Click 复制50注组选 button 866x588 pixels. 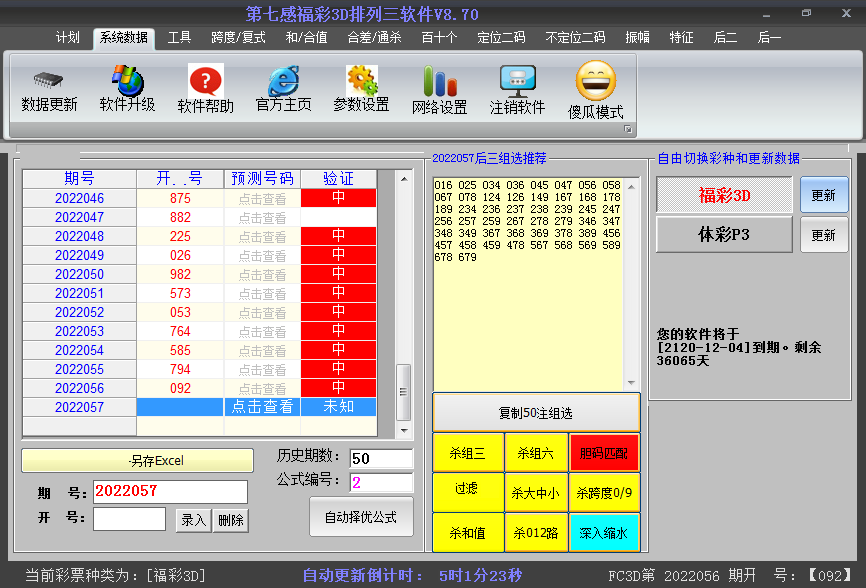536,412
